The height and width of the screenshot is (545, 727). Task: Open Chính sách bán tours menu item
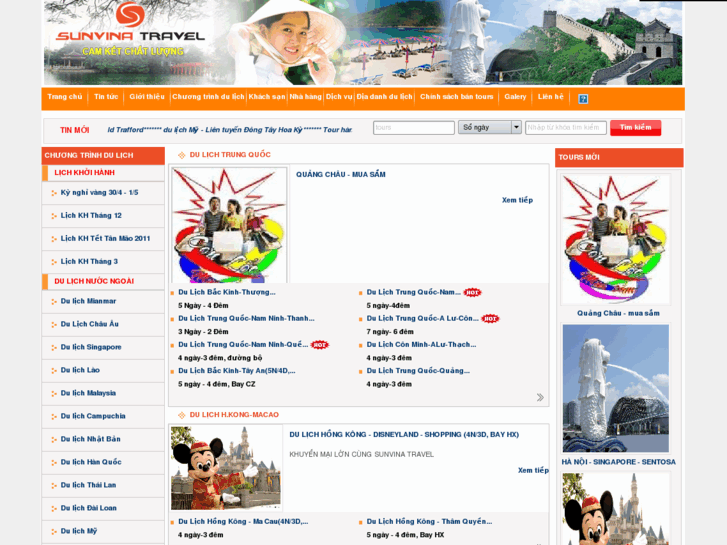[x=457, y=97]
